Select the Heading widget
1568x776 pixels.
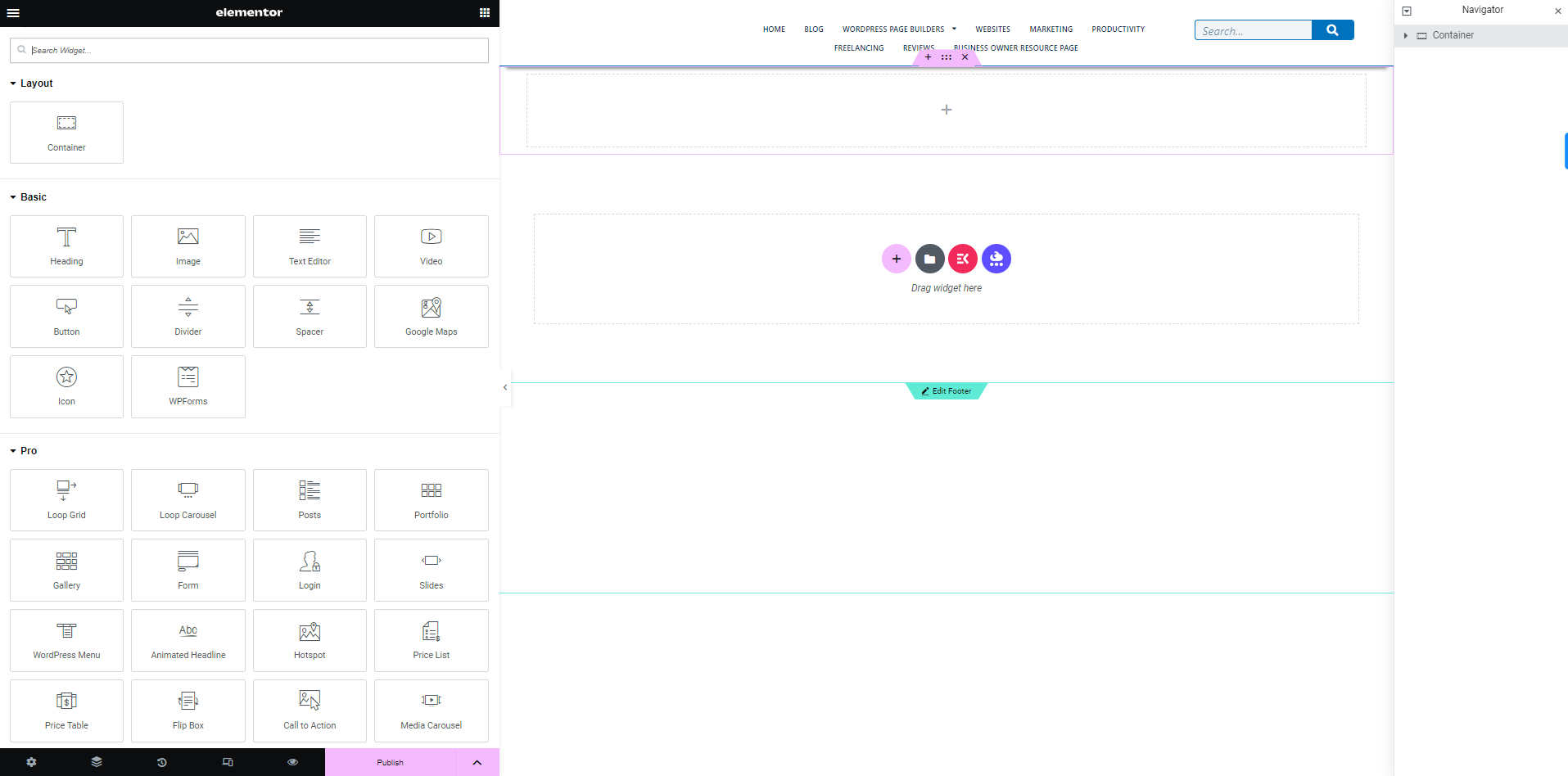[x=66, y=246]
